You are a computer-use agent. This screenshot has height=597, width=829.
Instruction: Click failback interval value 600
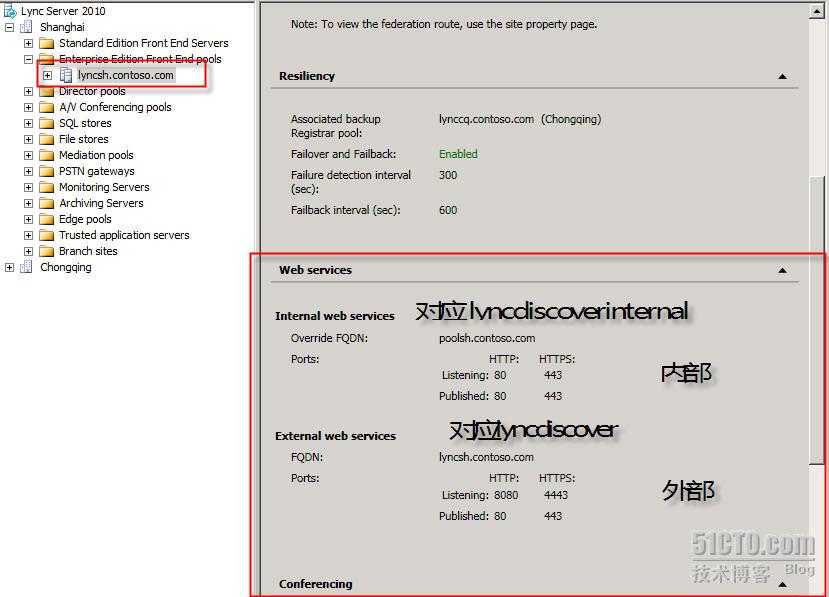(x=448, y=210)
